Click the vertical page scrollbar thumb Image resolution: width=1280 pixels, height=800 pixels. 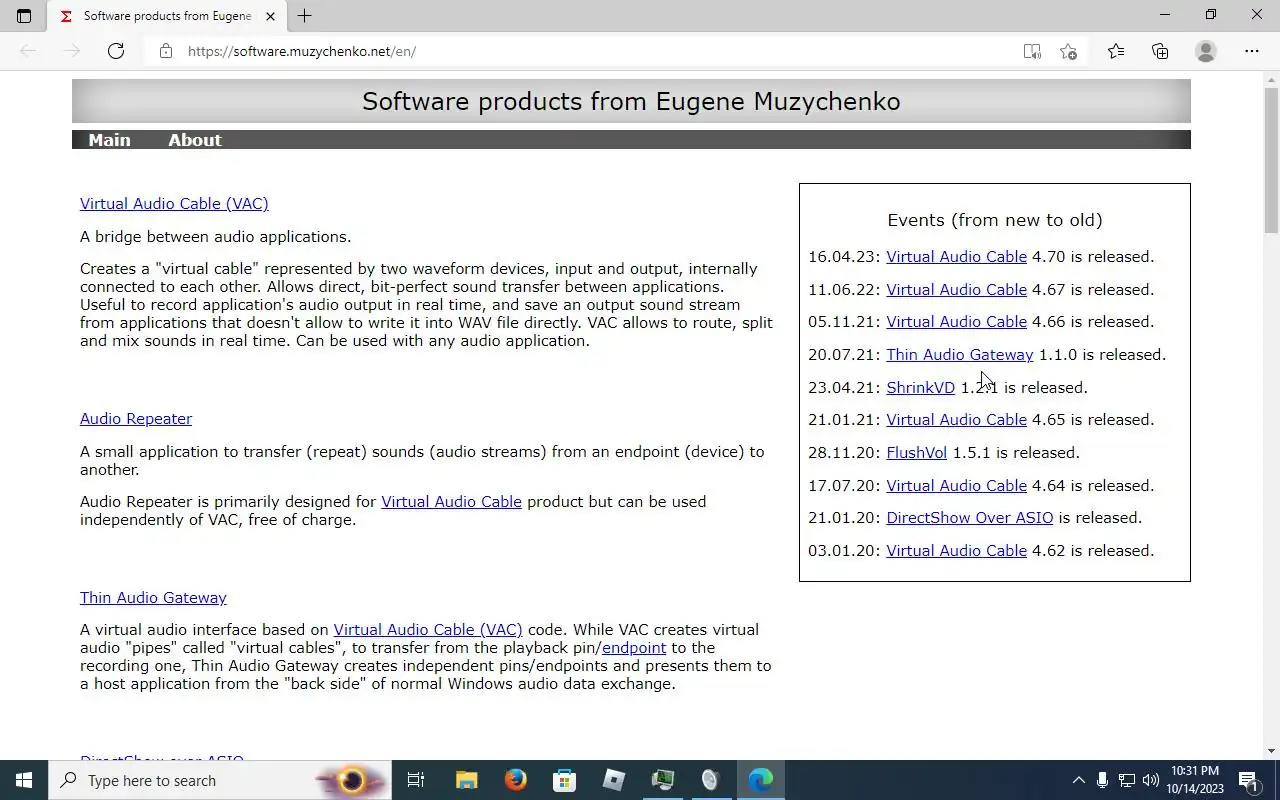pos(1272,160)
